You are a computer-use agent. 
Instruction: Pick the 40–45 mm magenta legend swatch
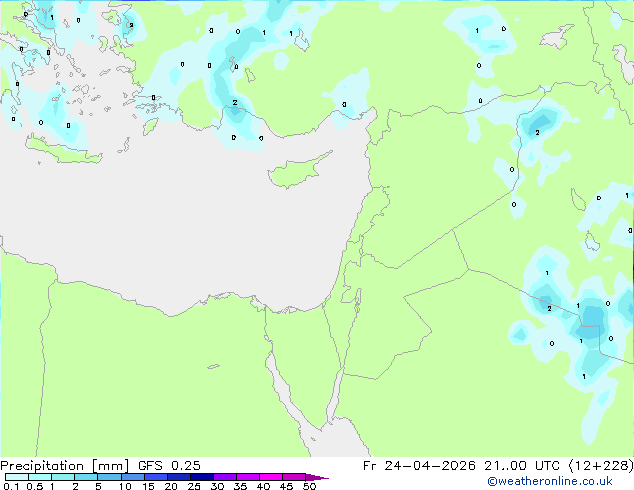(x=271, y=477)
